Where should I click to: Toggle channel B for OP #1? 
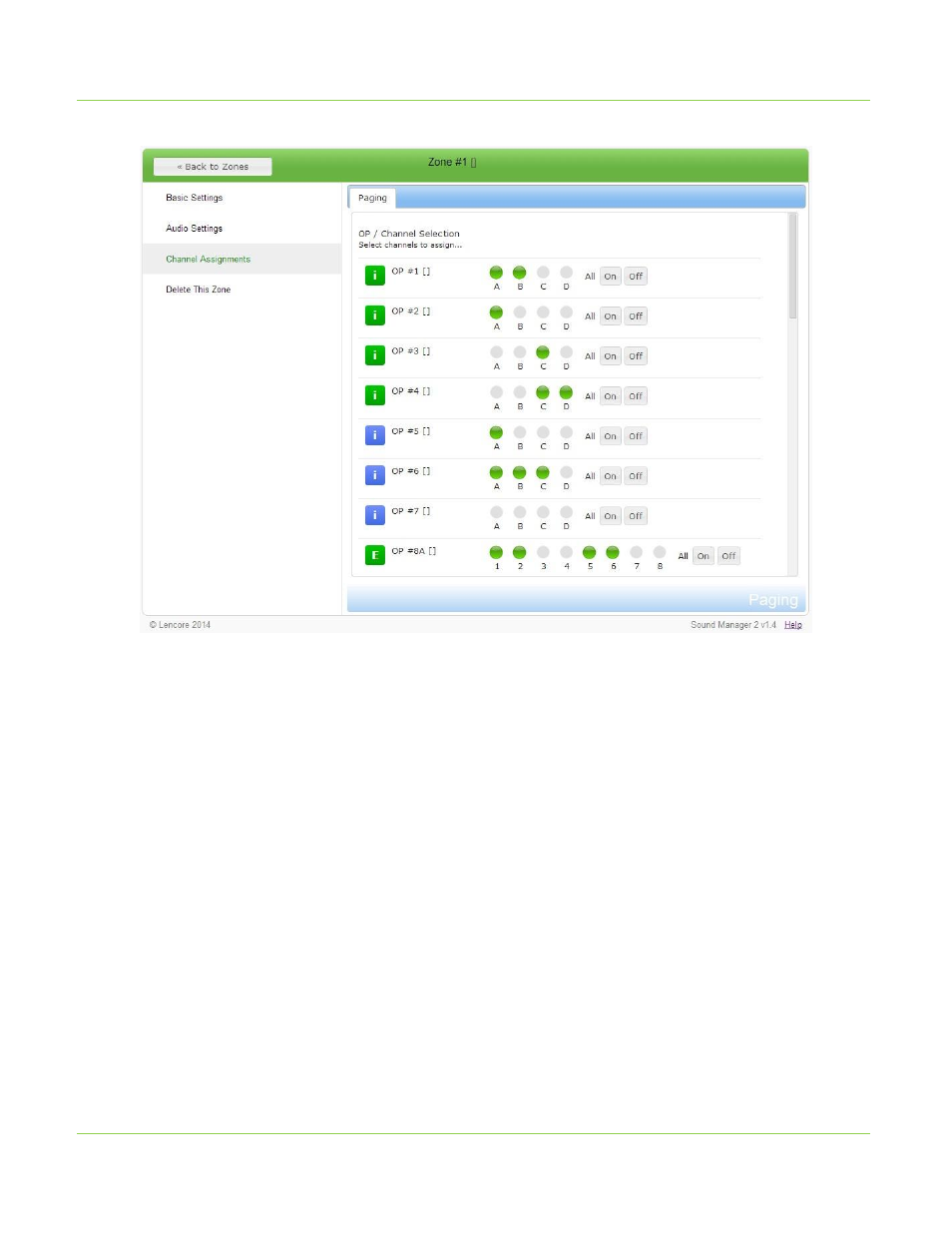pos(520,273)
